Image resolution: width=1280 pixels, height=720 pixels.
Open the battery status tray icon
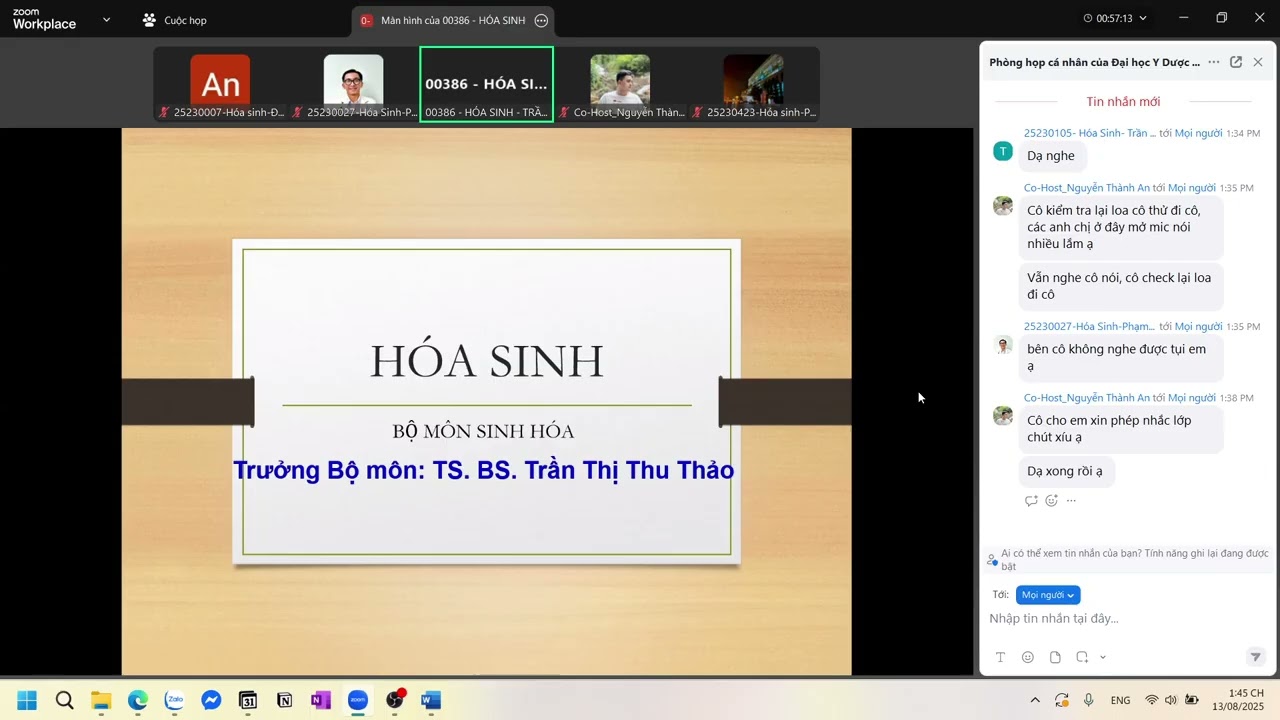pyautogui.click(x=1192, y=700)
